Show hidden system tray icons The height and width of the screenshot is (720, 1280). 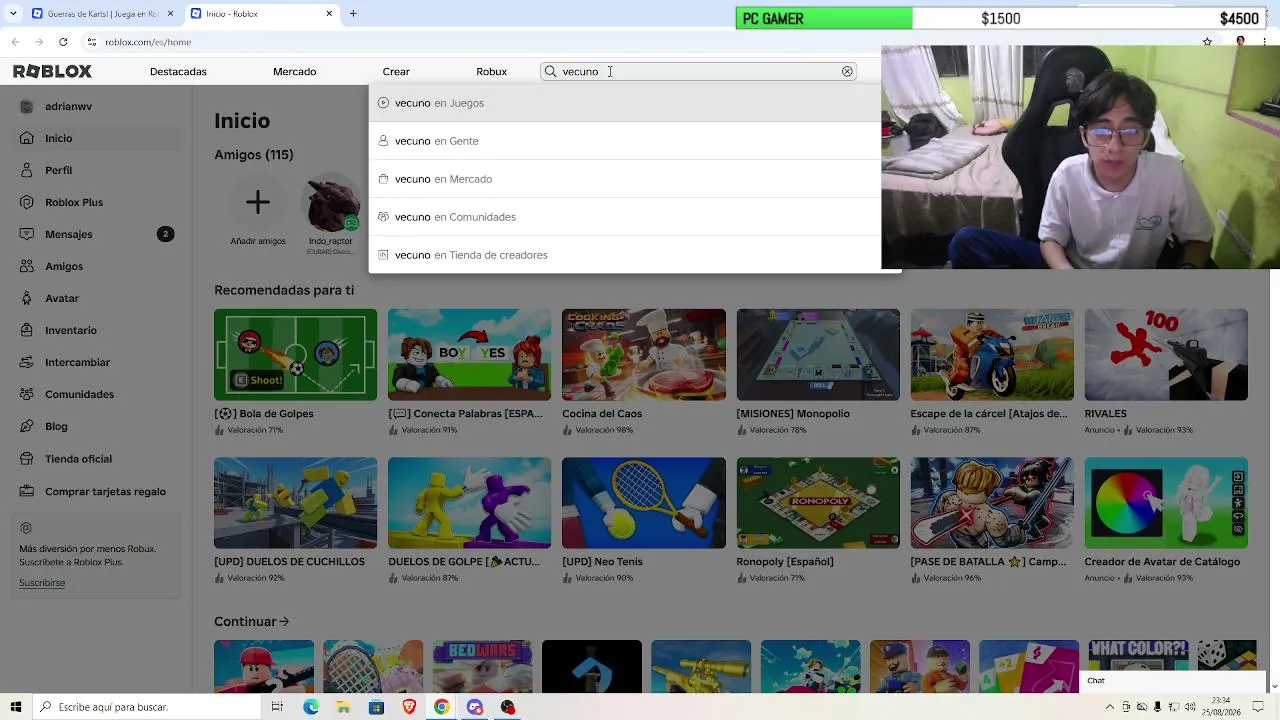[1110, 707]
